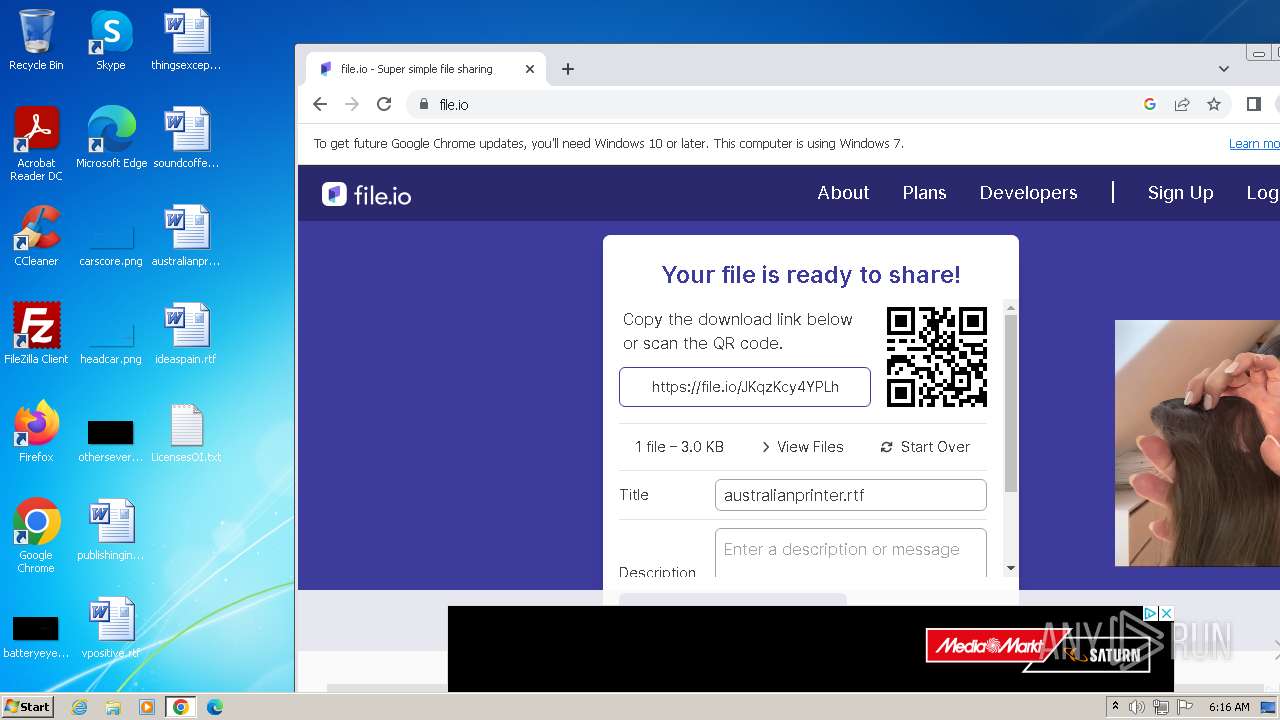Open Chrome side panel
The image size is (1280, 720).
1254,104
